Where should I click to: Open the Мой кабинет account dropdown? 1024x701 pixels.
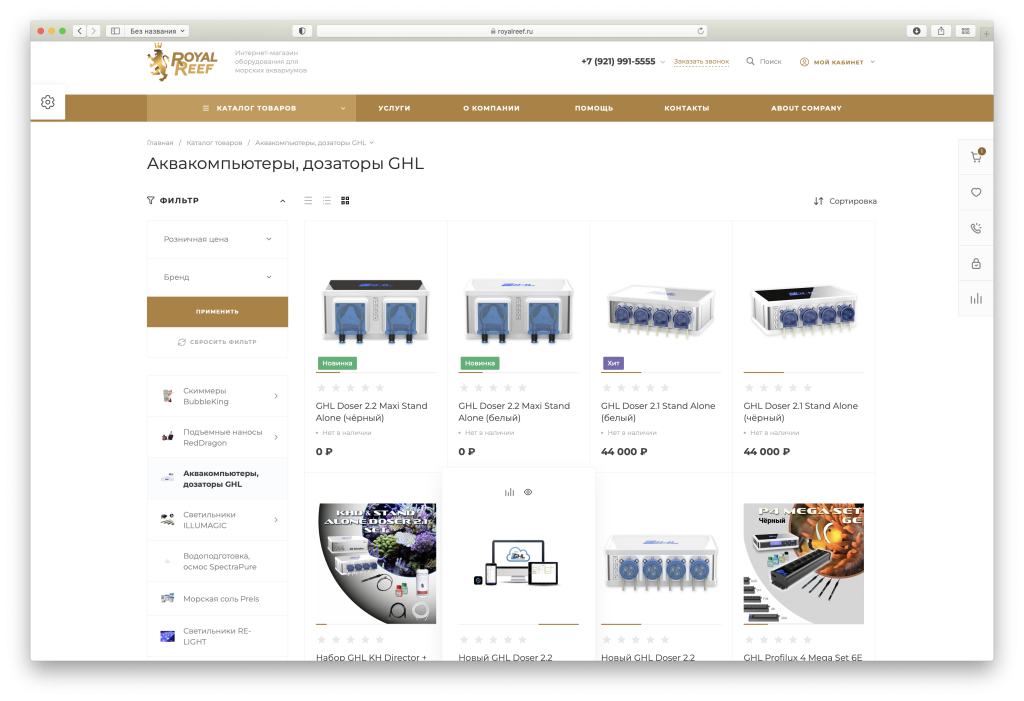tap(837, 62)
